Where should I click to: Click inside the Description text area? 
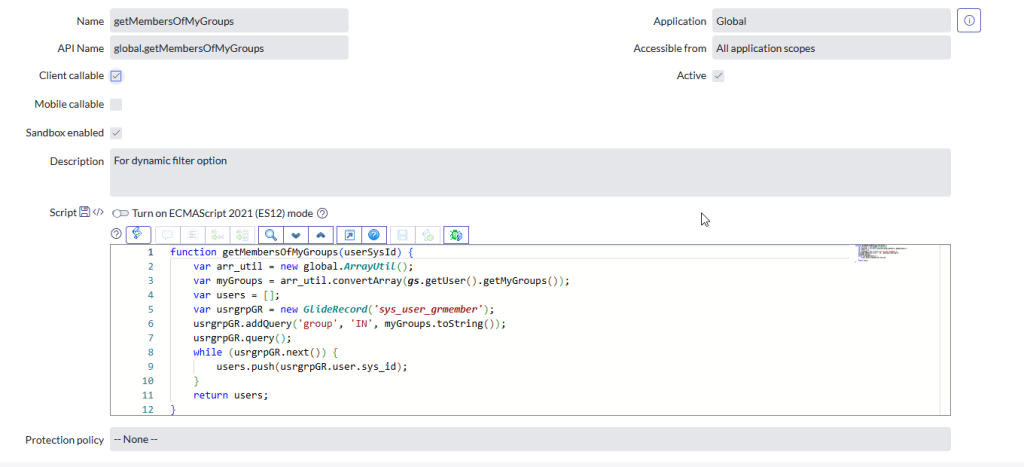529,172
